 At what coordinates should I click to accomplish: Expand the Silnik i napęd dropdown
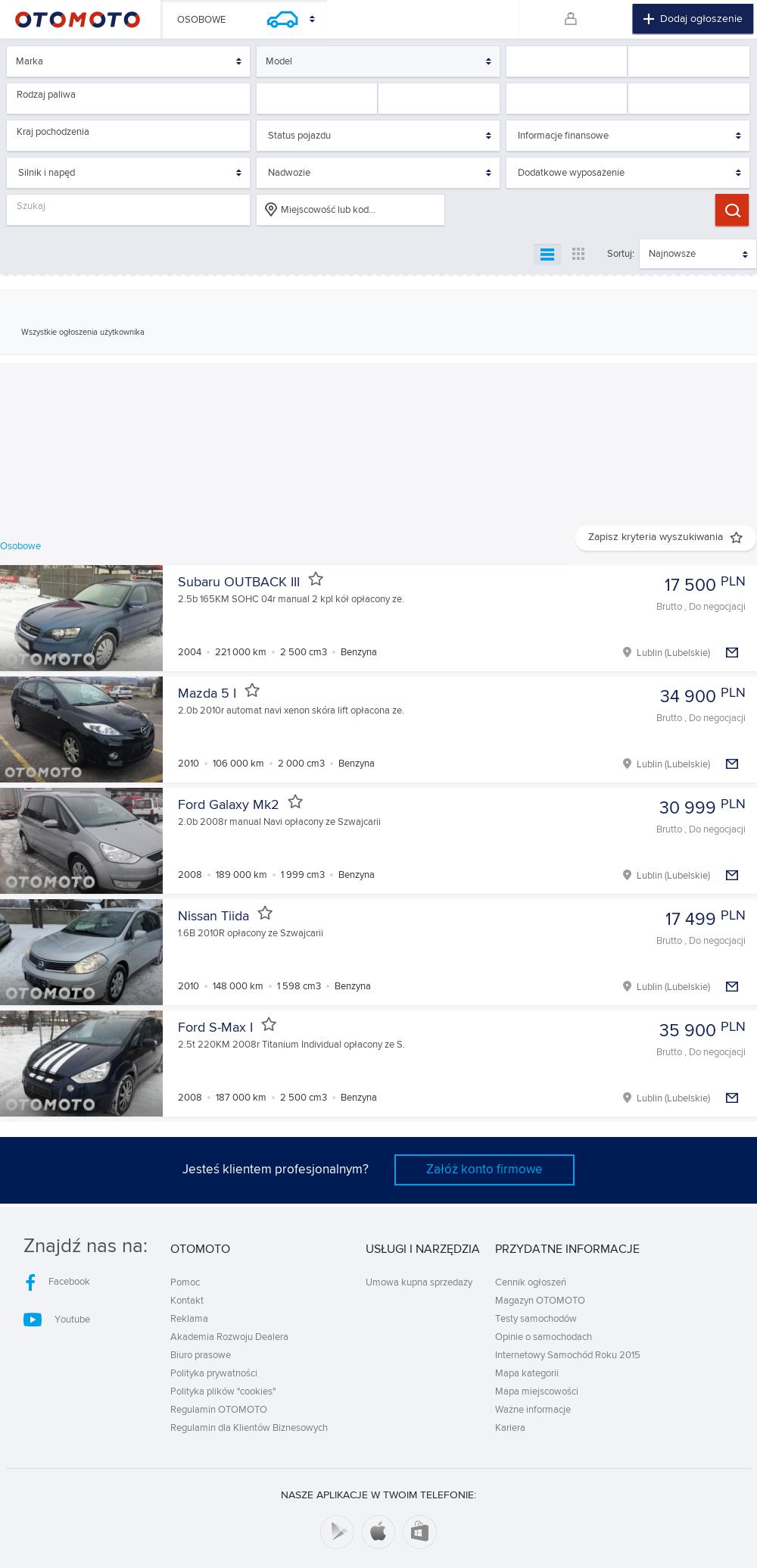(x=128, y=173)
